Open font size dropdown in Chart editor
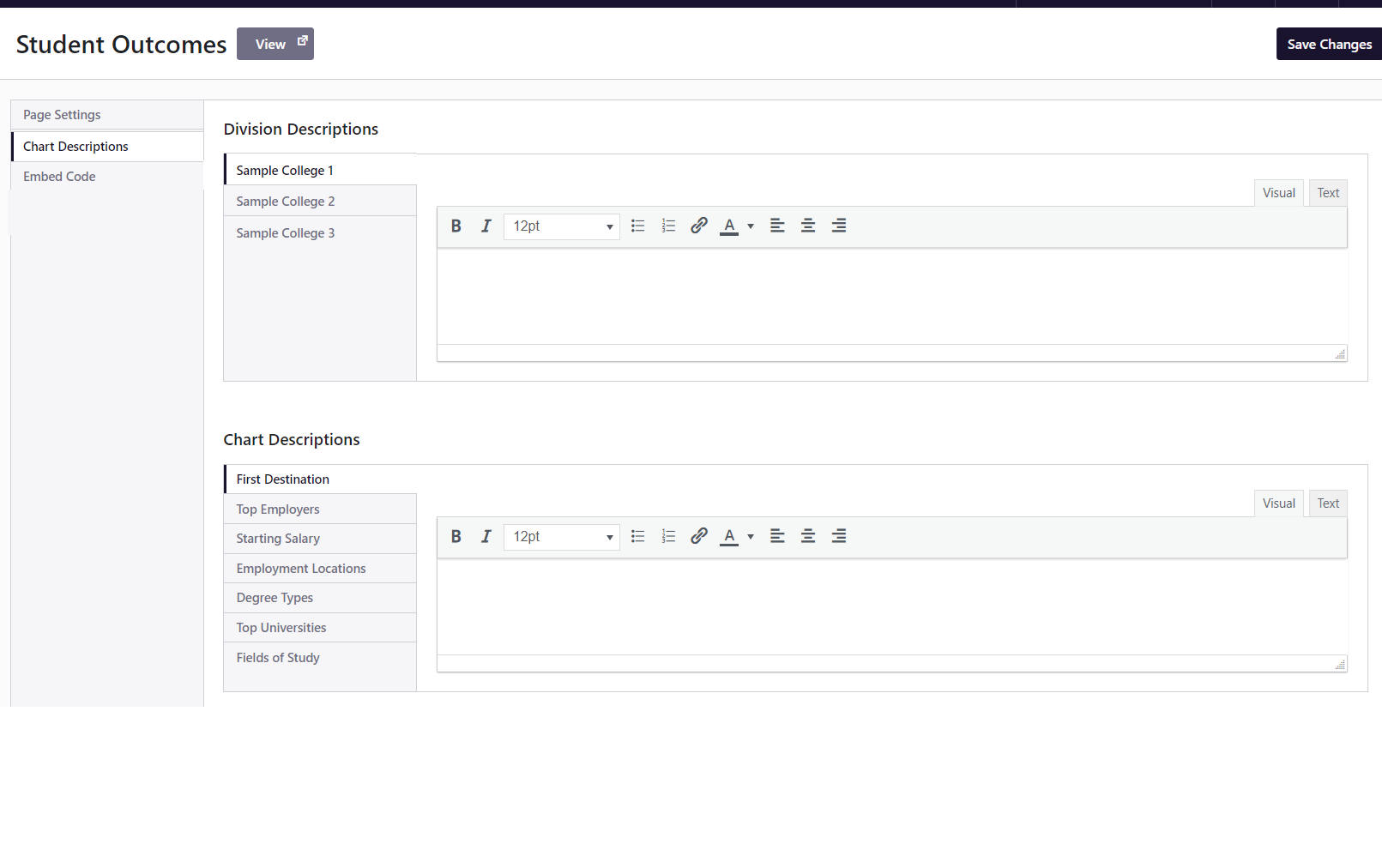The width and height of the screenshot is (1382, 868). click(x=562, y=537)
